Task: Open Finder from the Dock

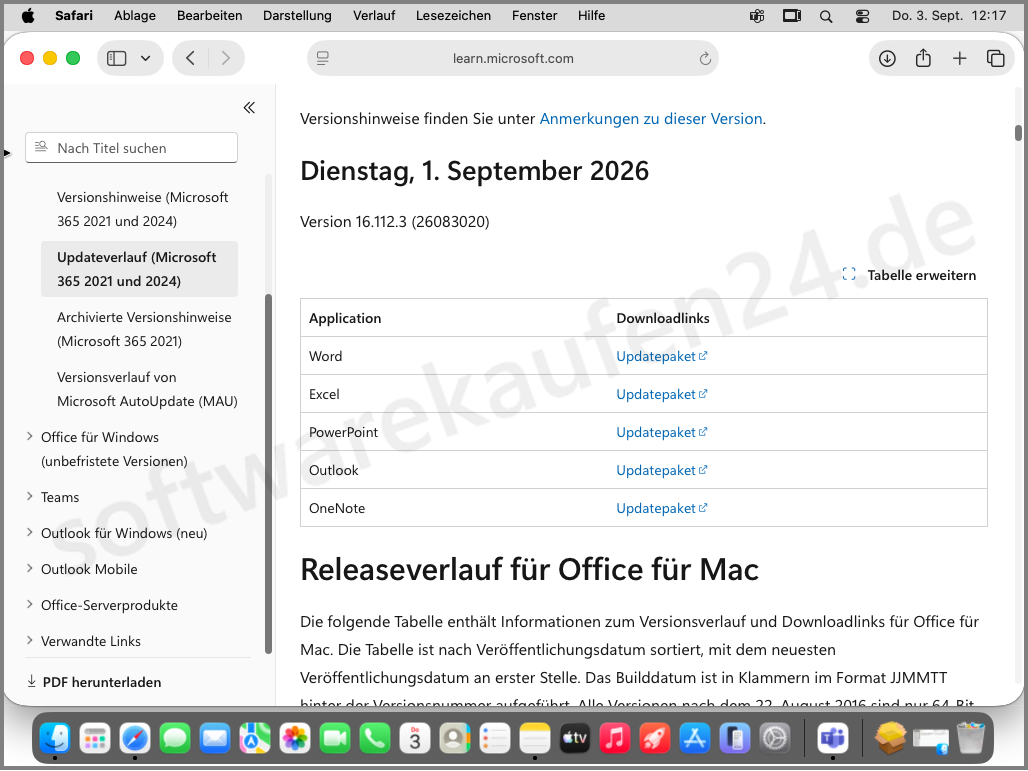Action: 55,739
